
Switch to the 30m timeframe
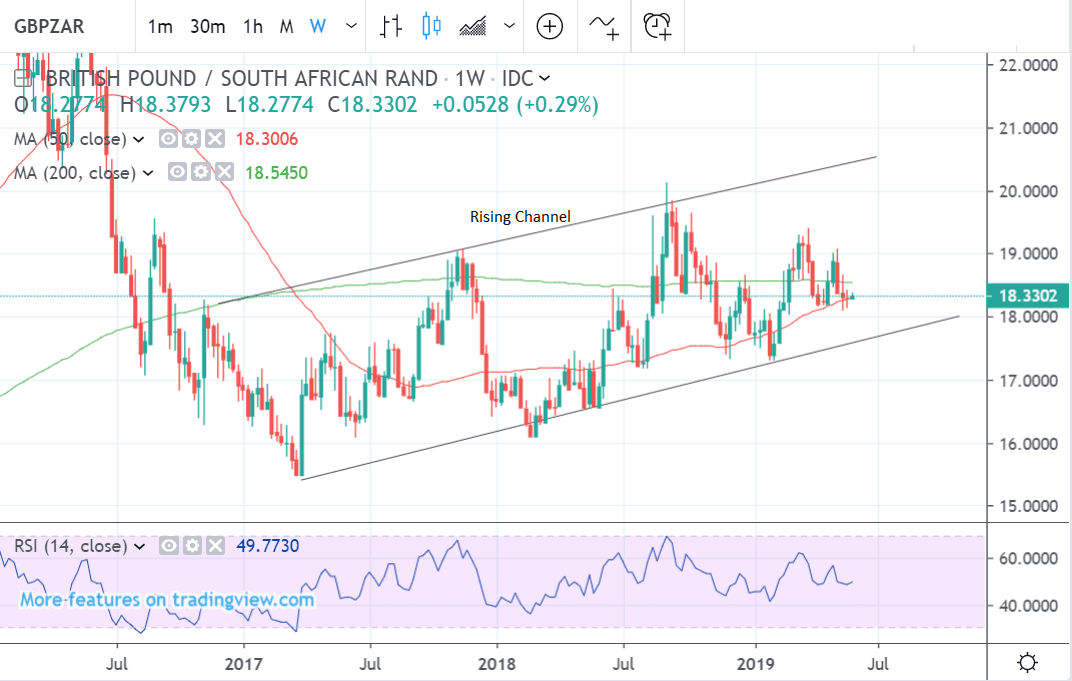207,26
